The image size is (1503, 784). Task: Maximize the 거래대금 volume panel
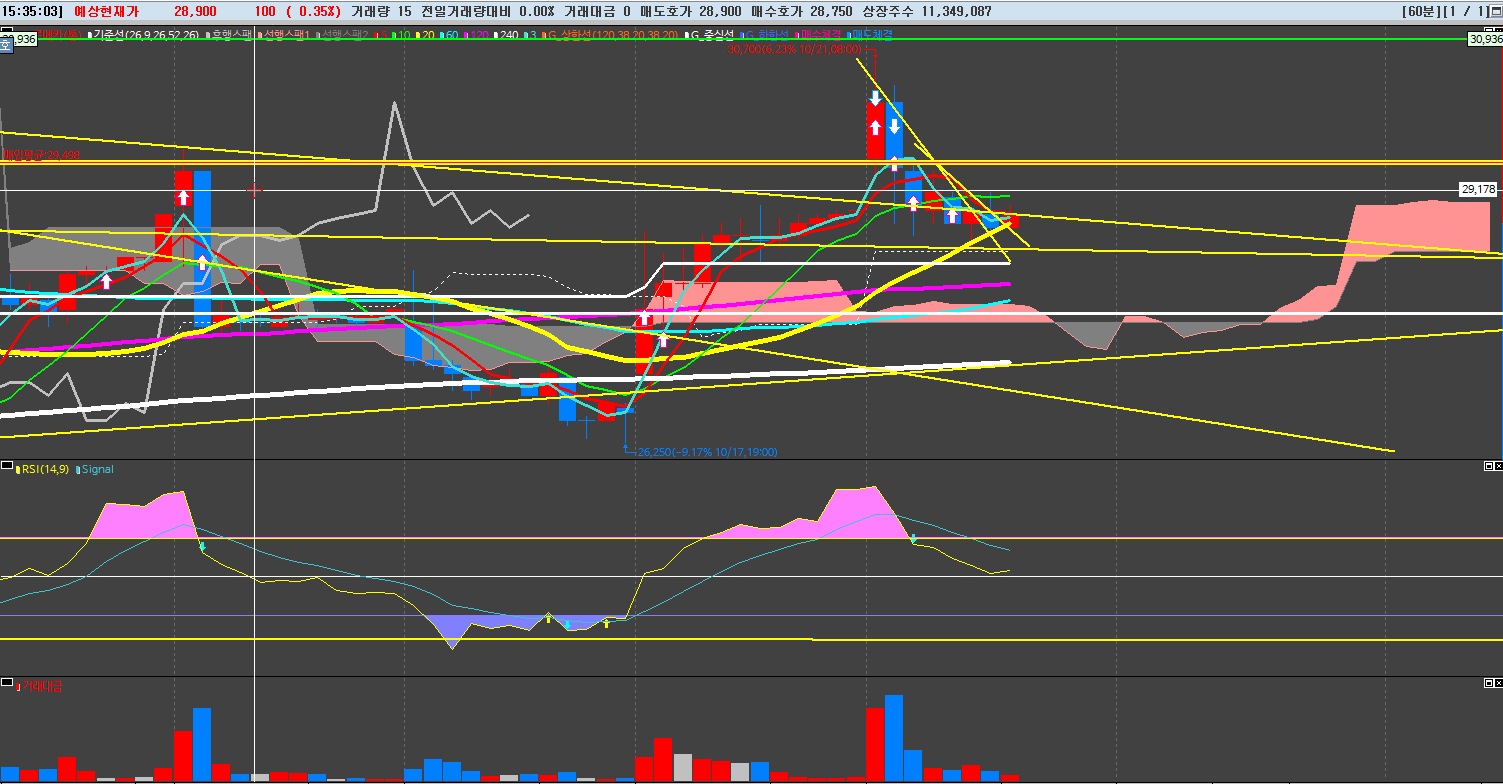1487,682
